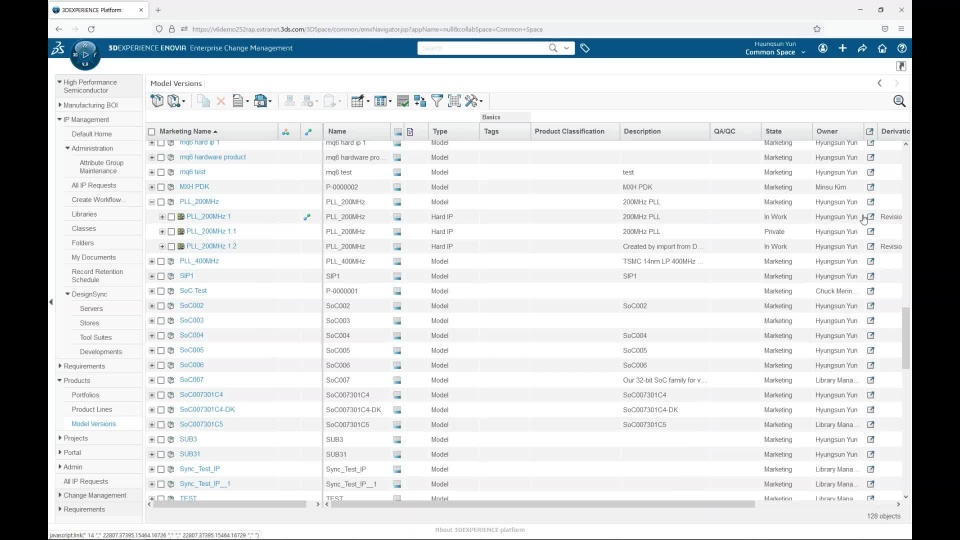The width and height of the screenshot is (960, 540).
Task: Sort by the Marketing Name column header
Action: 186,132
